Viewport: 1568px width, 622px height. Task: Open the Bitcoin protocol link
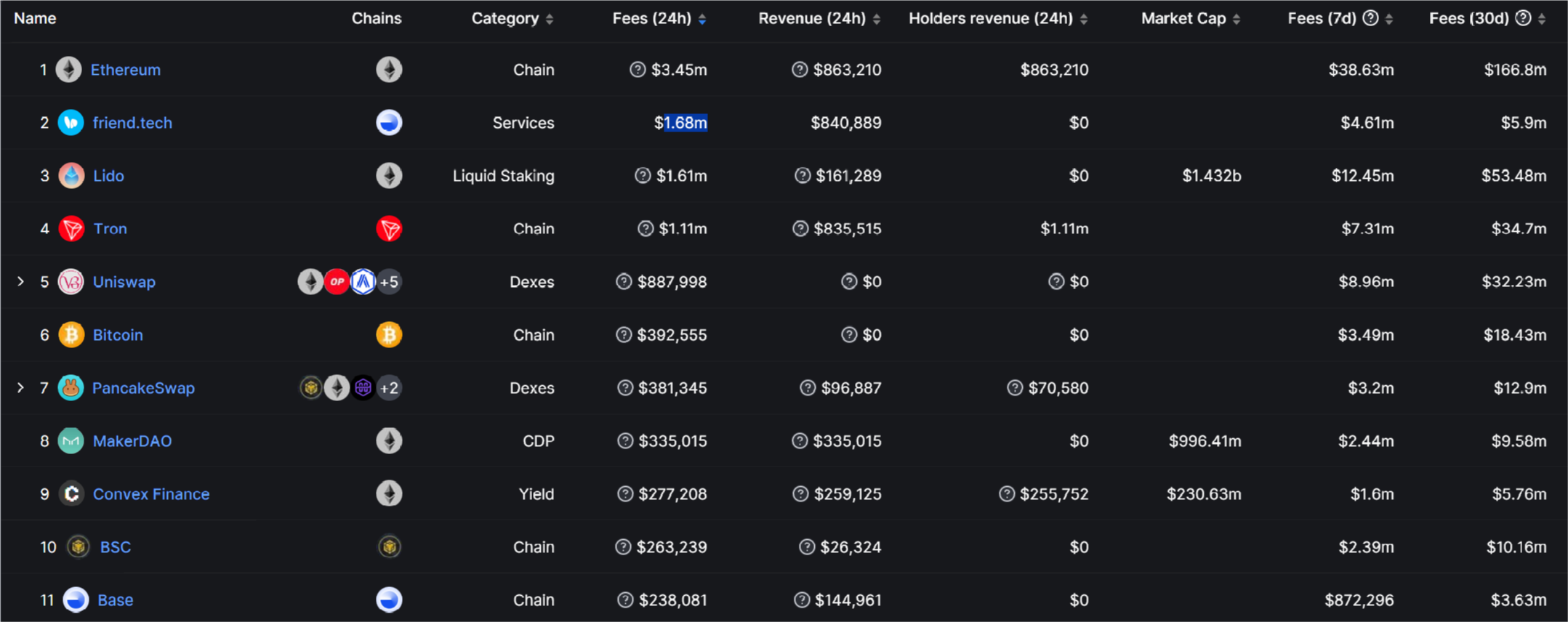point(118,335)
